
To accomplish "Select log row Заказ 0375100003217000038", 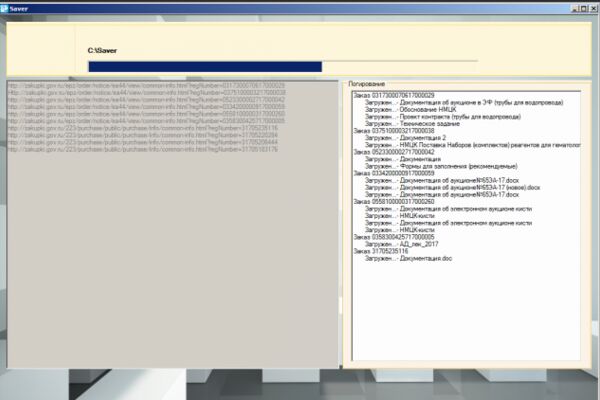I will point(394,131).
